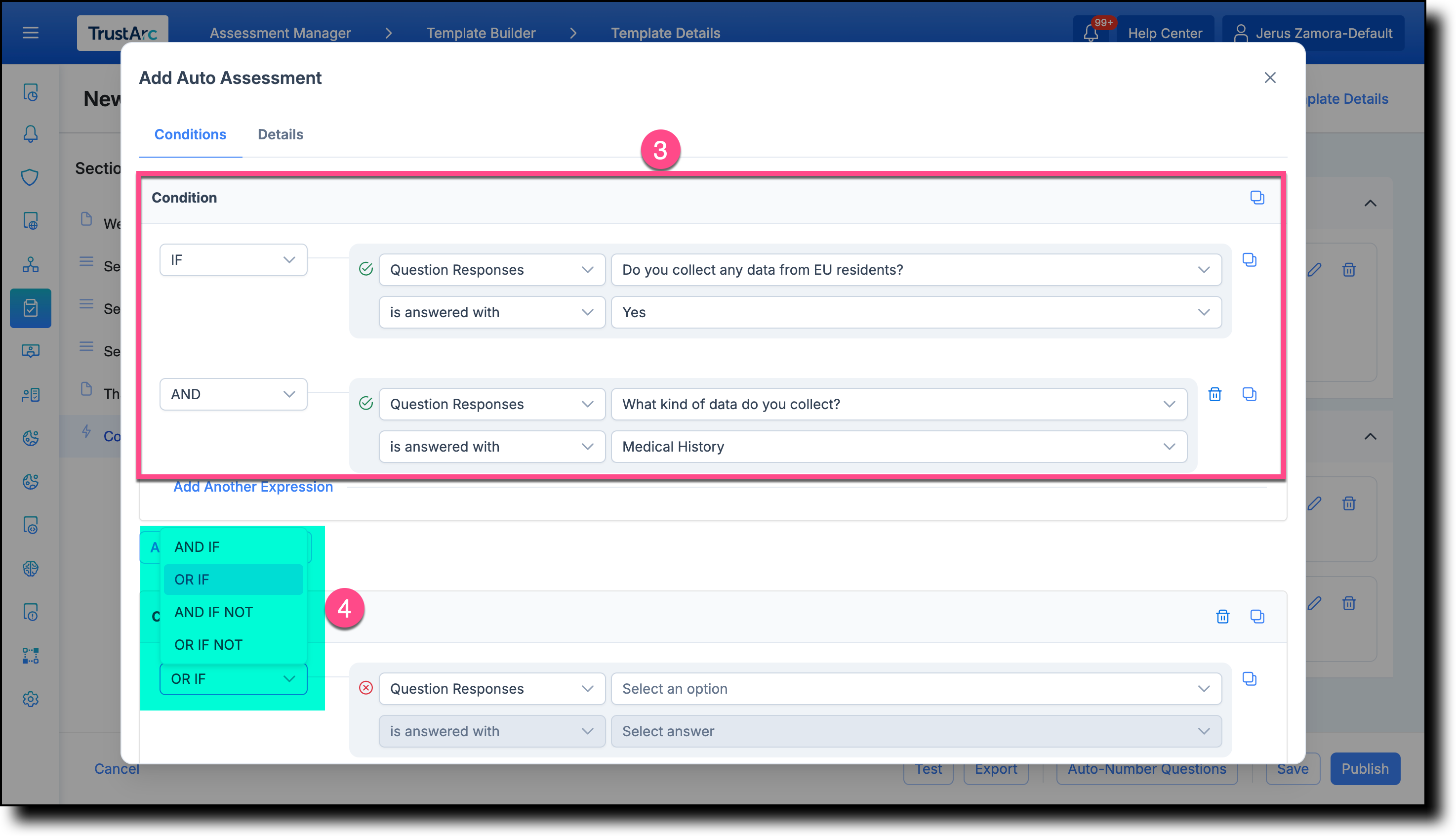
Task: Copy the 'What kind of data' expression
Action: pyautogui.click(x=1250, y=394)
